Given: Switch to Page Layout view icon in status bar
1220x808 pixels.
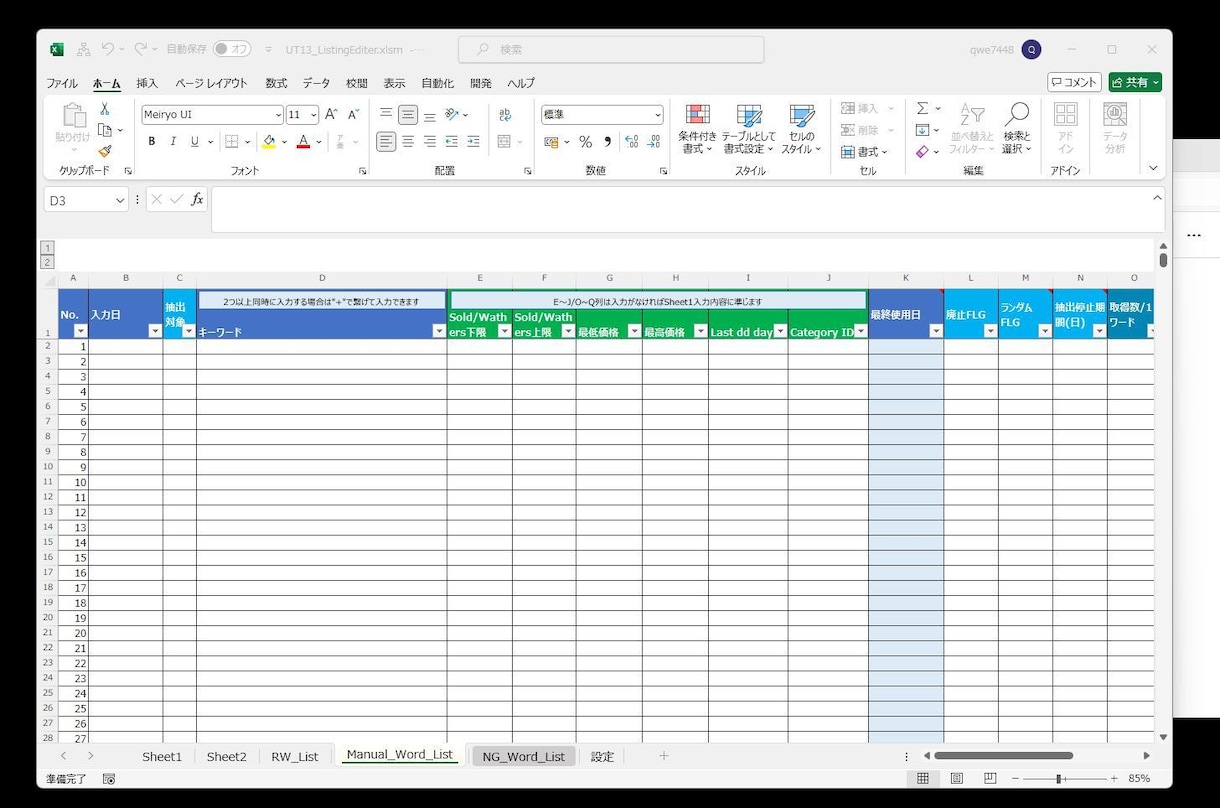Looking at the screenshot, I should point(957,778).
